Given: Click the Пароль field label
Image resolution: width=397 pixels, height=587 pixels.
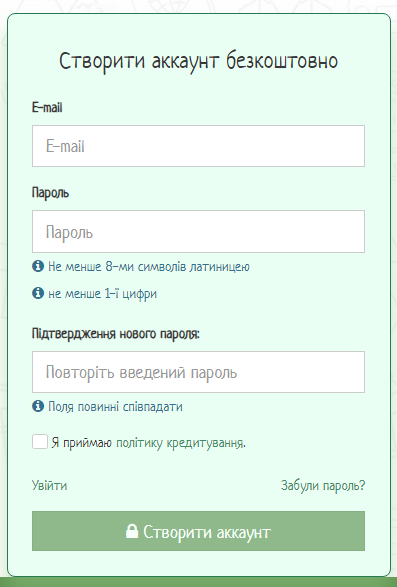Looking at the screenshot, I should click(50, 193).
